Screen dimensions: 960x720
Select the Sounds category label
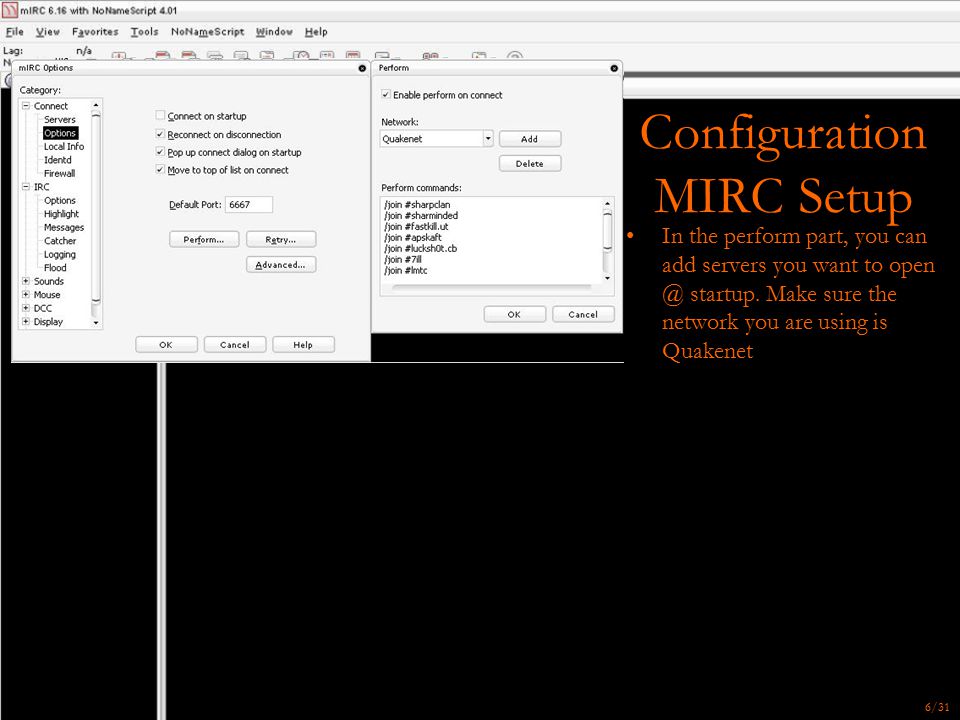click(x=49, y=281)
